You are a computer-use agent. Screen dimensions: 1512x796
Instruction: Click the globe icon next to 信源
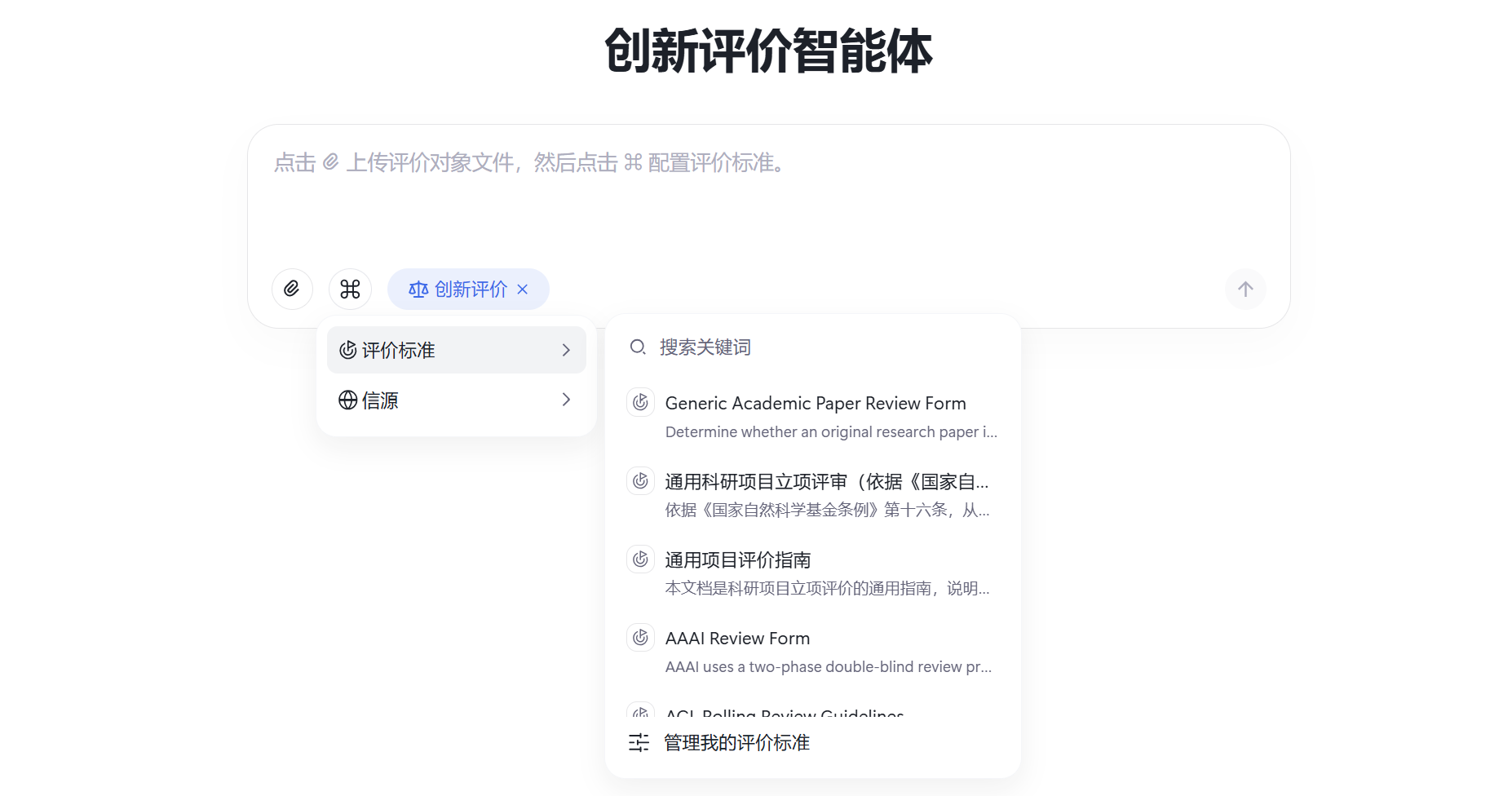click(348, 400)
